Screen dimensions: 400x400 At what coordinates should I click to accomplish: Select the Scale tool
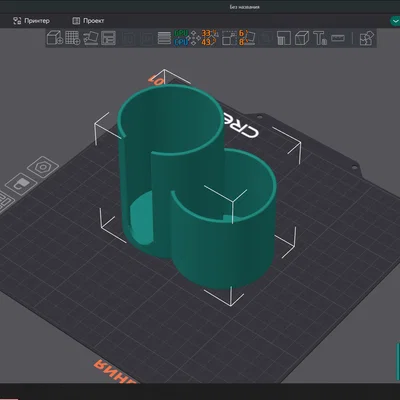pos(229,38)
